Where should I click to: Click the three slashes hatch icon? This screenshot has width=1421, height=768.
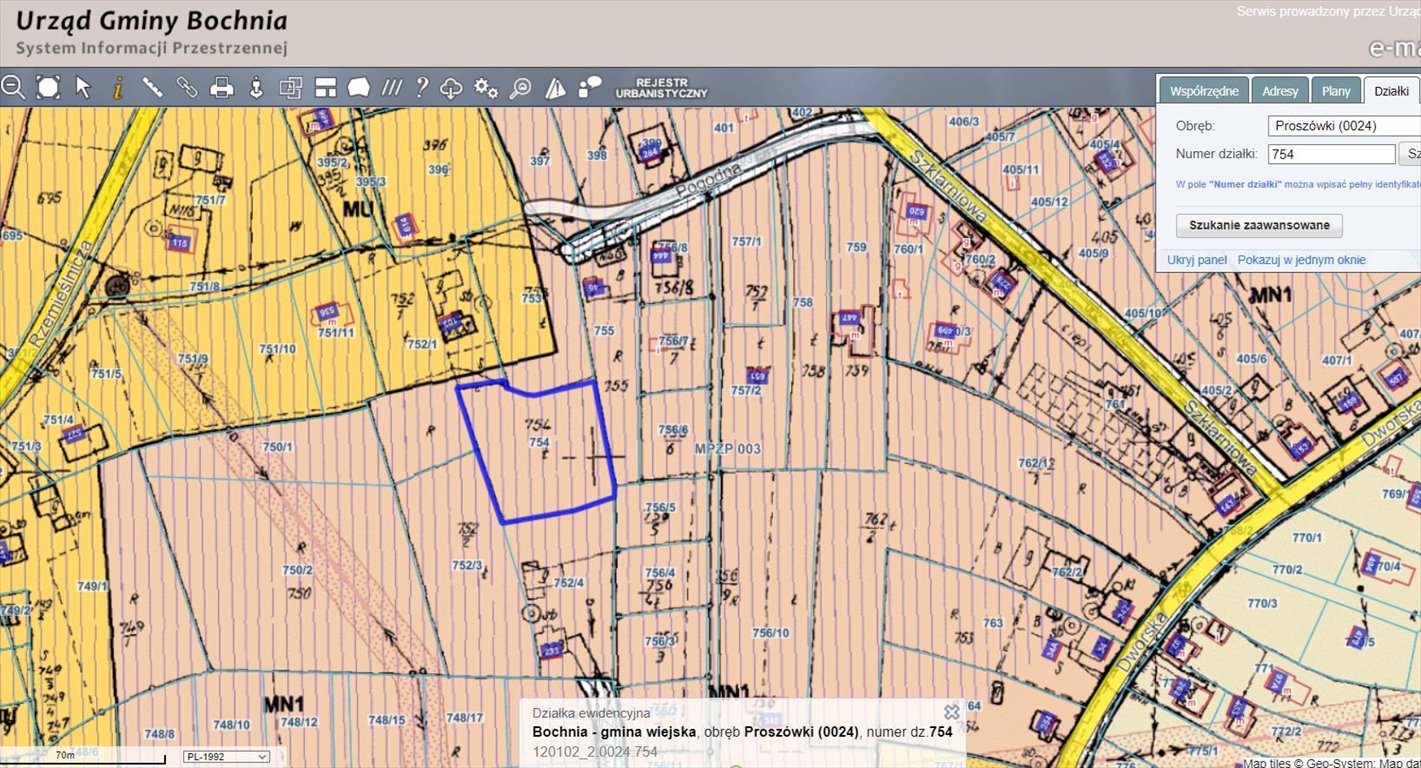(392, 88)
